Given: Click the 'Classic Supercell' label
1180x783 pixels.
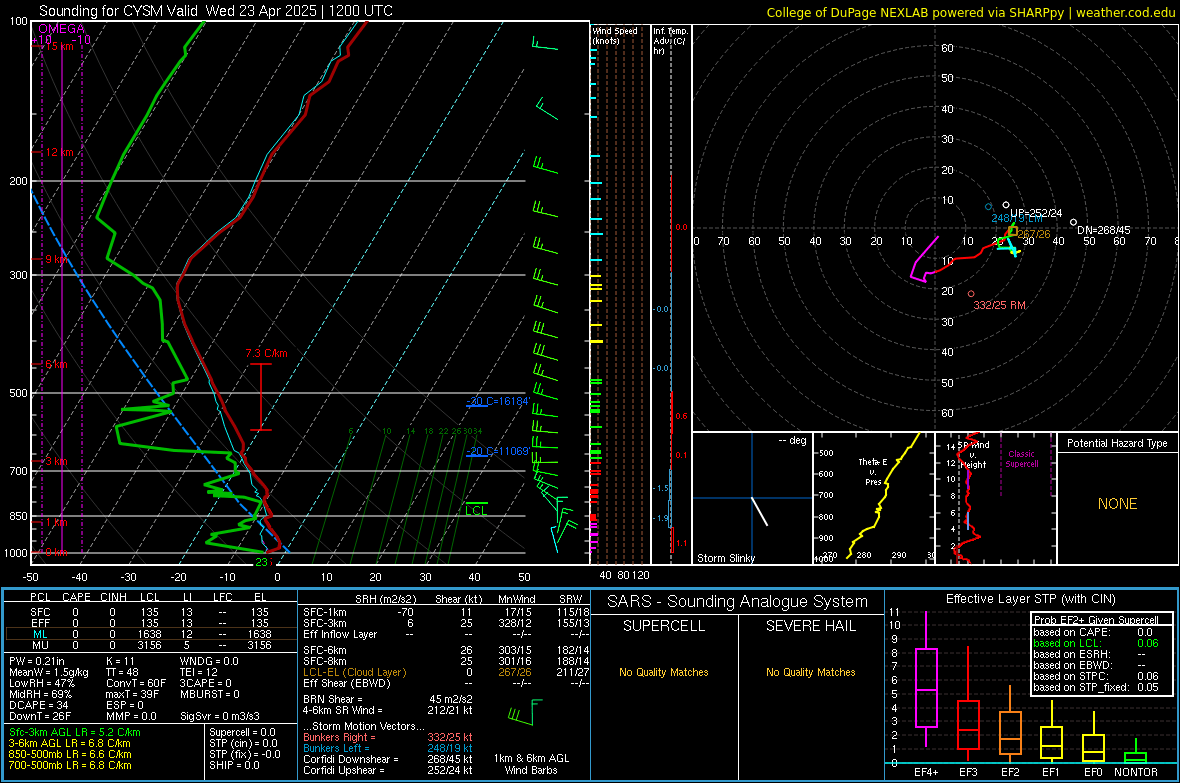Looking at the screenshot, I should click(1021, 459).
